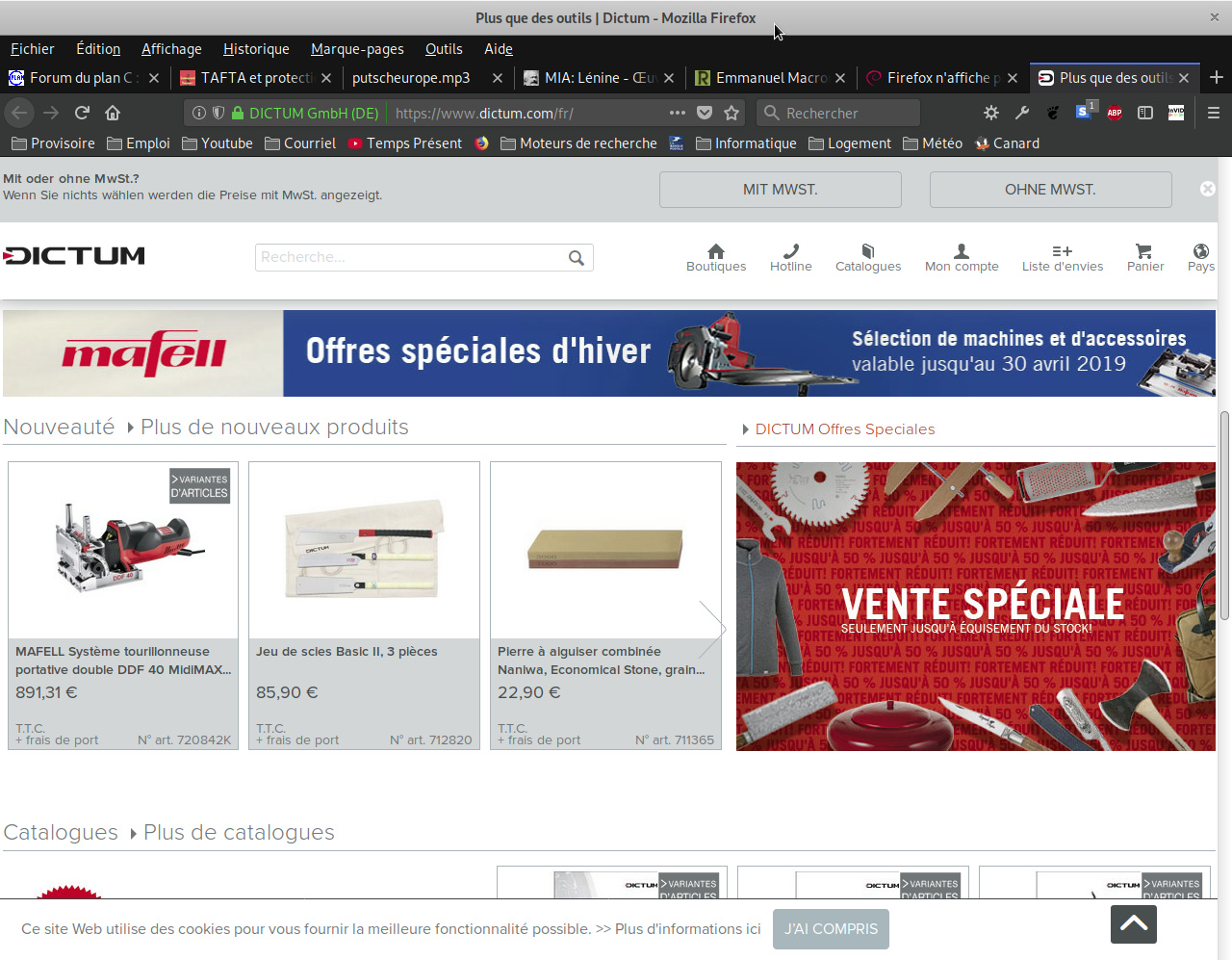Switch to MIA: Lénine tab

[600, 78]
